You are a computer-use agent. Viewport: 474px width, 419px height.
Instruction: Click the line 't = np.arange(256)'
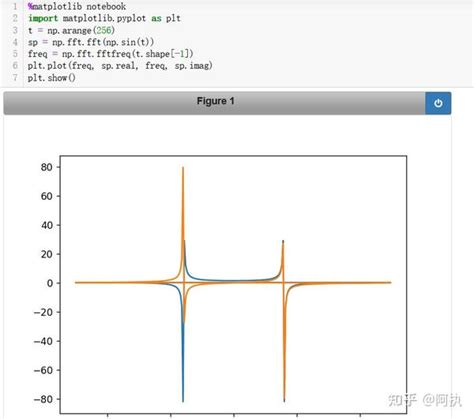[71, 30]
